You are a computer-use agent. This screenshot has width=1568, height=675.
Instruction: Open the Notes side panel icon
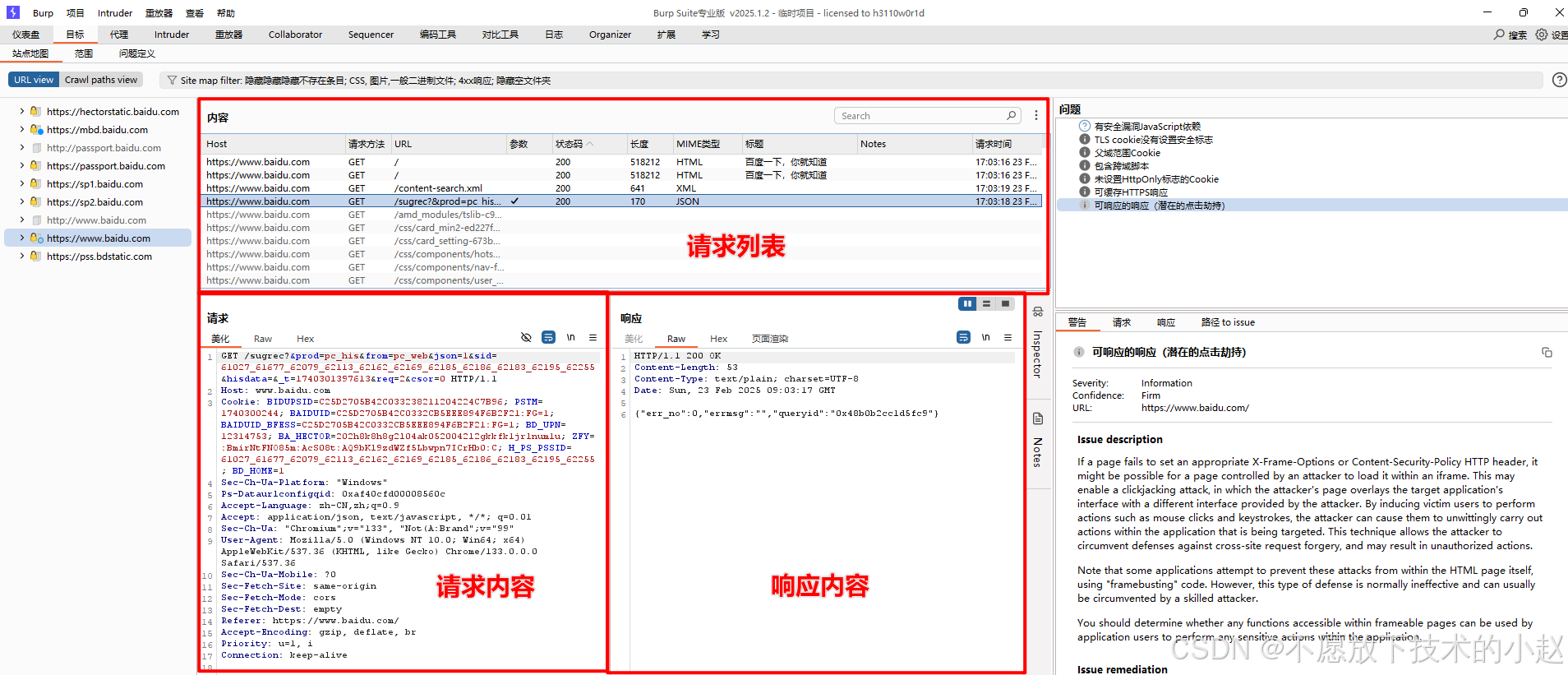pos(1038,418)
